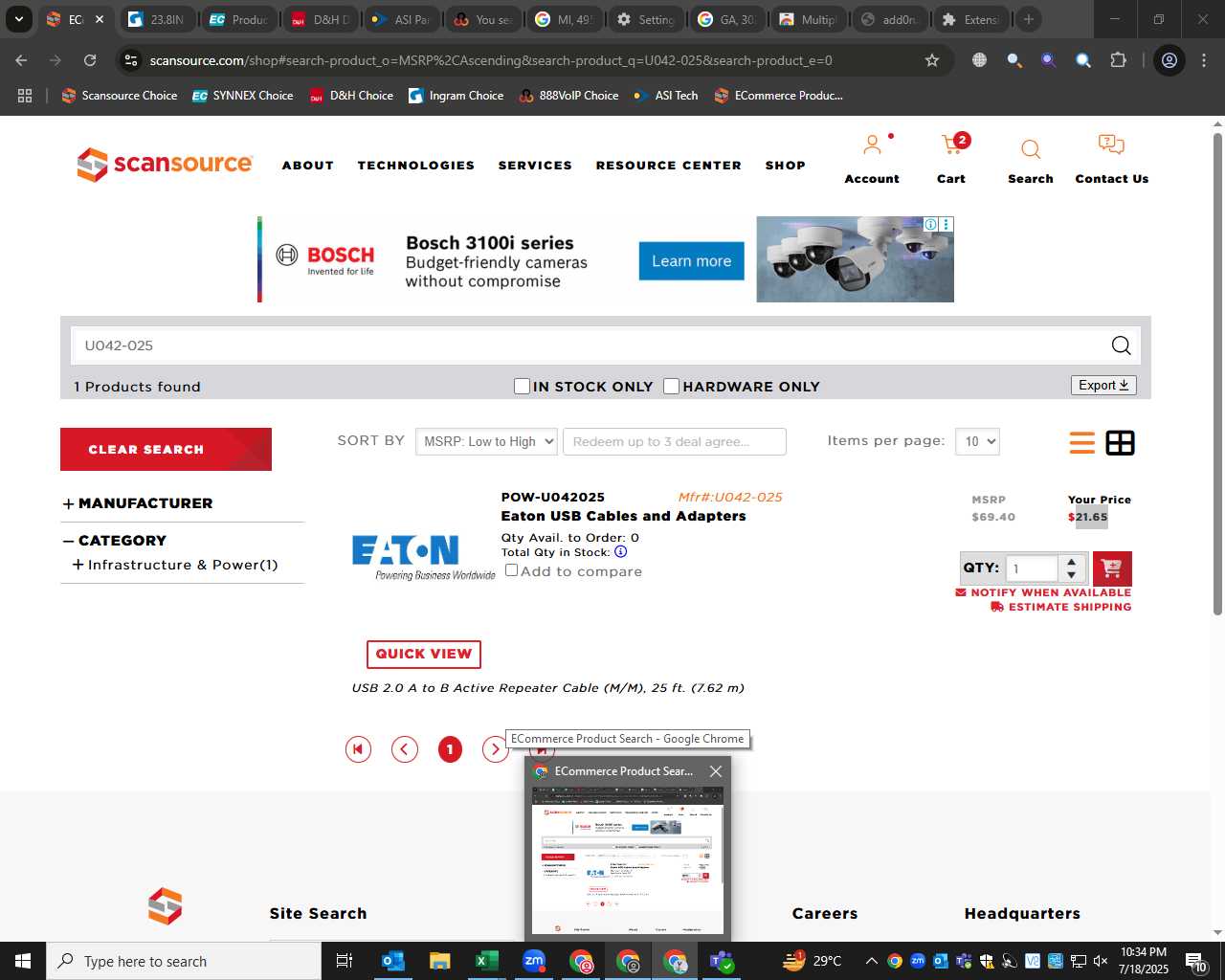
Task: Open the shopping Cart icon
Action: pyautogui.click(x=951, y=145)
